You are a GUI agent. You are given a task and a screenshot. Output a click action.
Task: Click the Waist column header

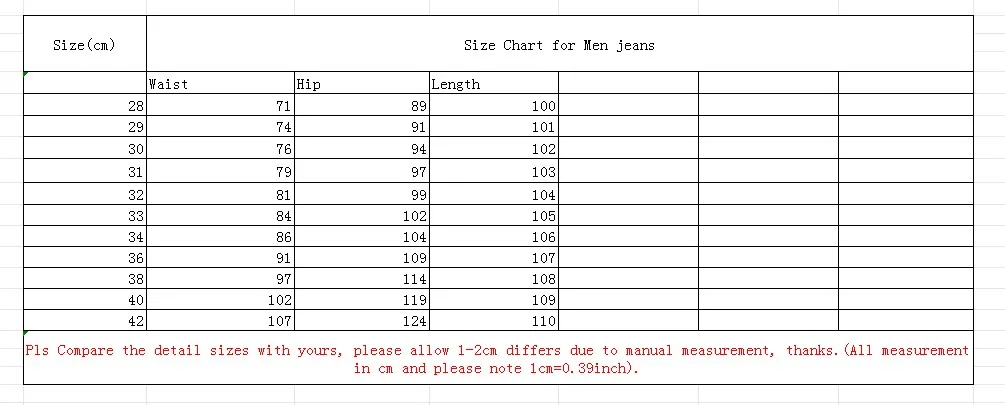[220, 84]
